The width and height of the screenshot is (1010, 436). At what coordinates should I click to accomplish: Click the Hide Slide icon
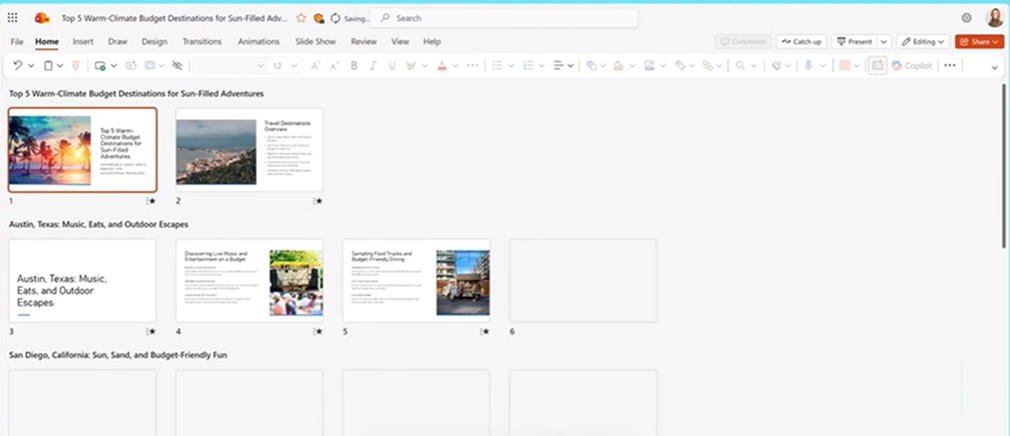click(177, 65)
